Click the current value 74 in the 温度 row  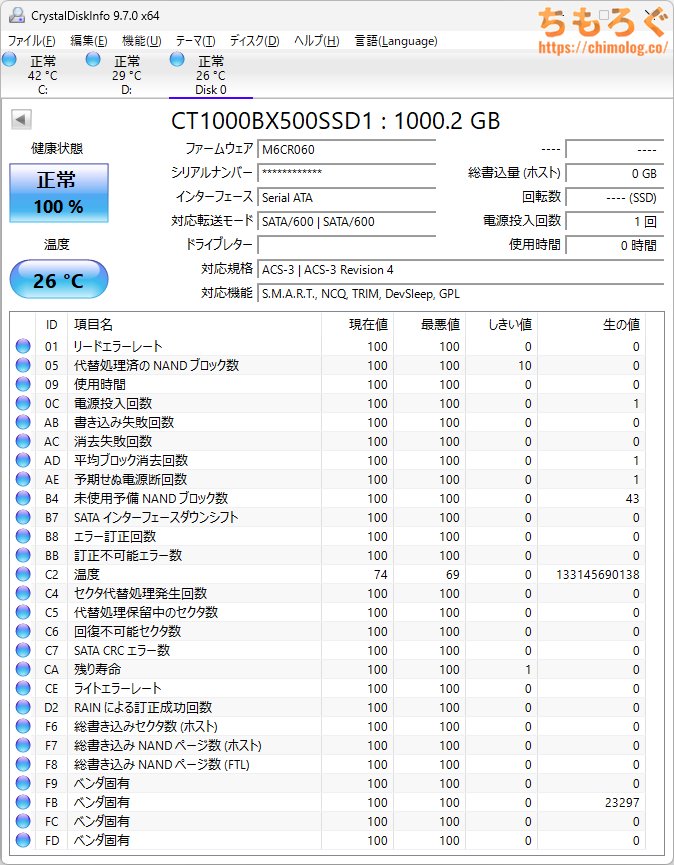pyautogui.click(x=381, y=575)
